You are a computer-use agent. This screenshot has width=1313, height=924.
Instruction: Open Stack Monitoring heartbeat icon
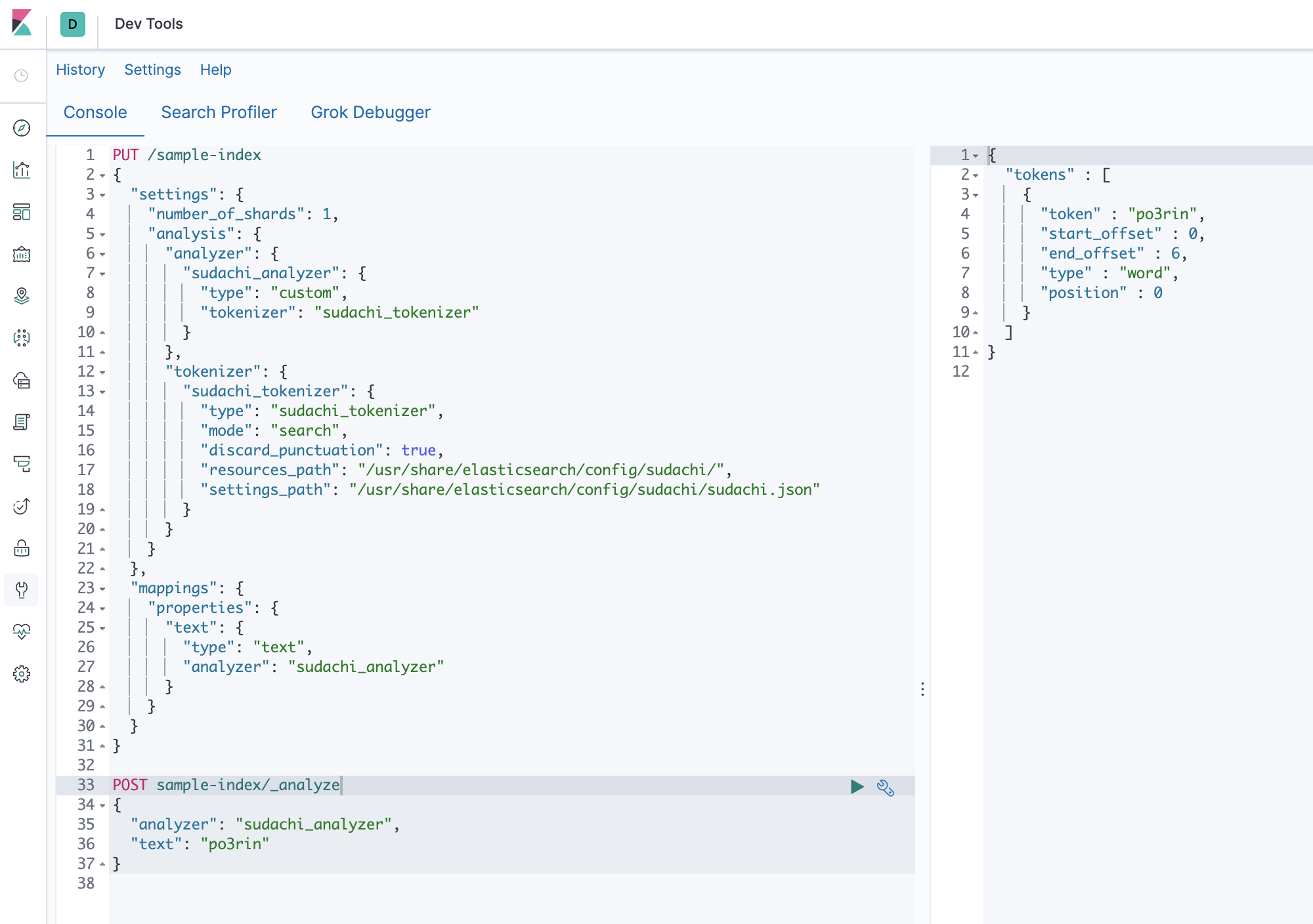click(22, 631)
